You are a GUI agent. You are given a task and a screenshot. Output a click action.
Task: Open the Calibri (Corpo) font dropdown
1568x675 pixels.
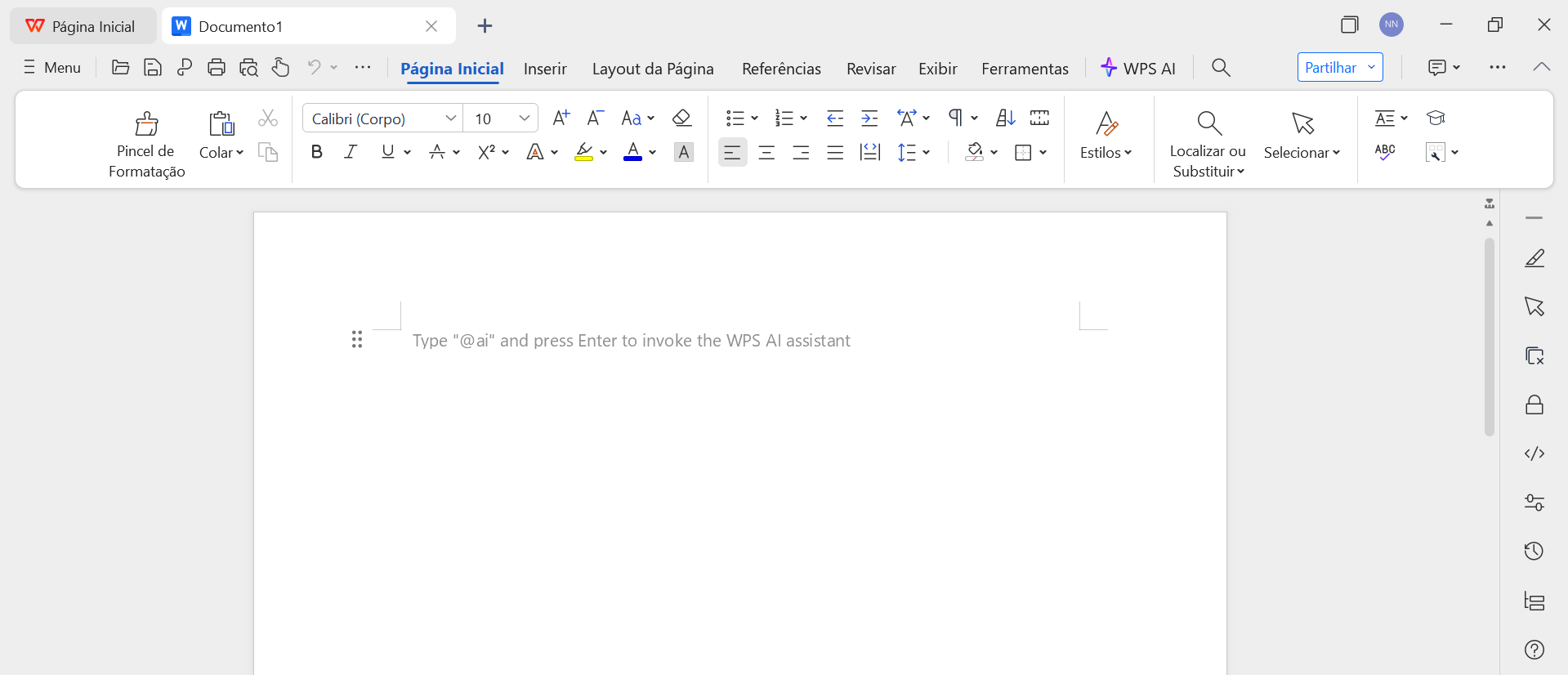450,118
